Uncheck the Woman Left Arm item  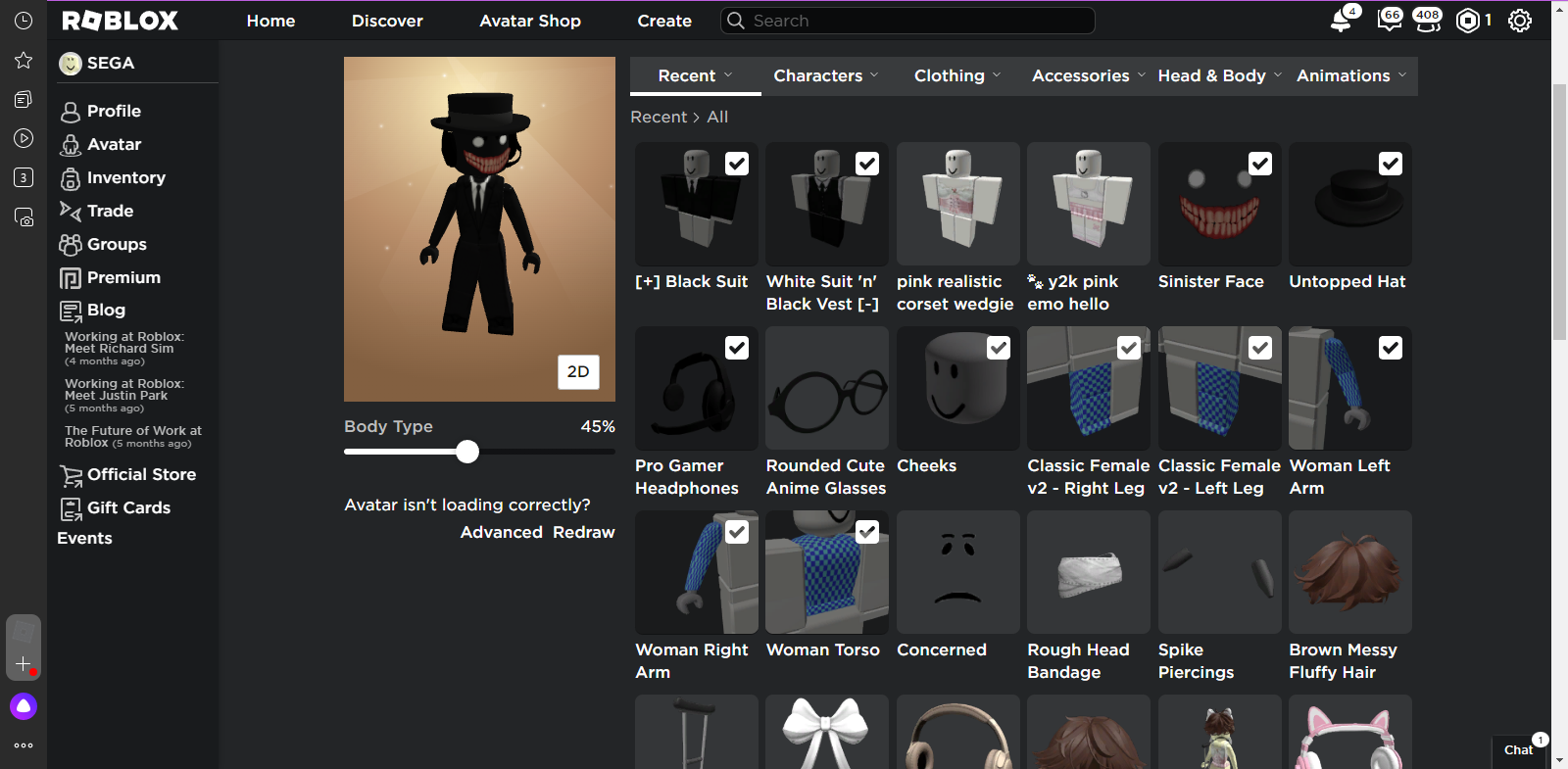1391,348
